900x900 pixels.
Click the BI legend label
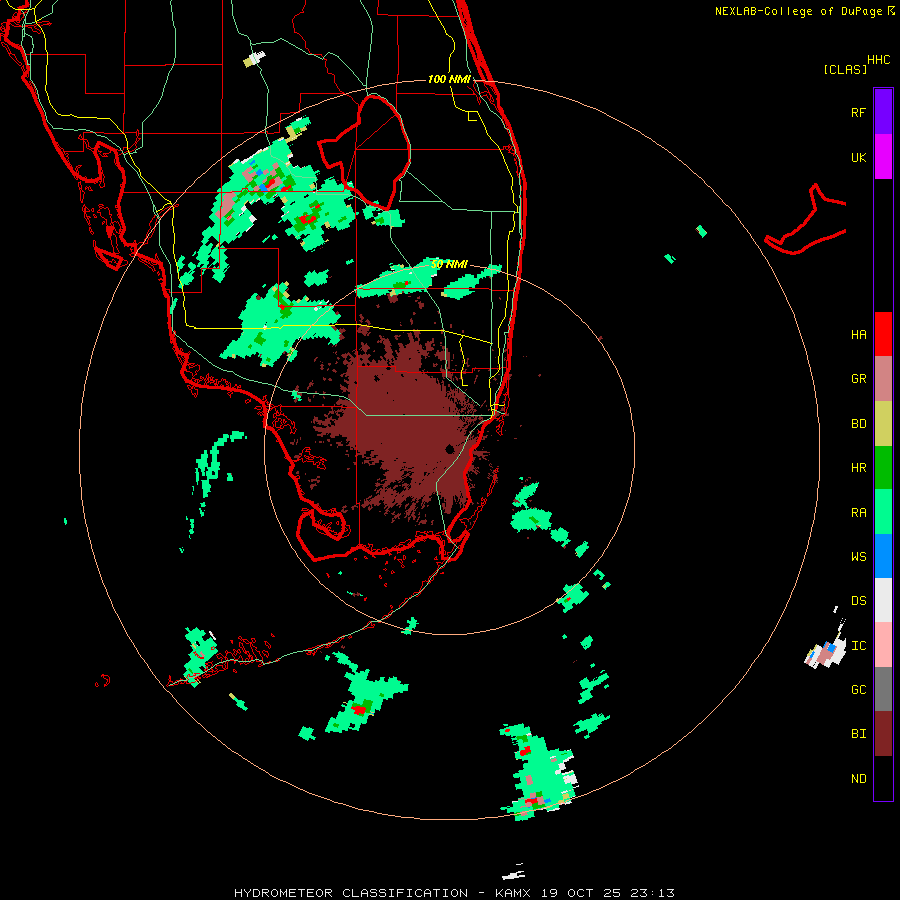tap(859, 734)
